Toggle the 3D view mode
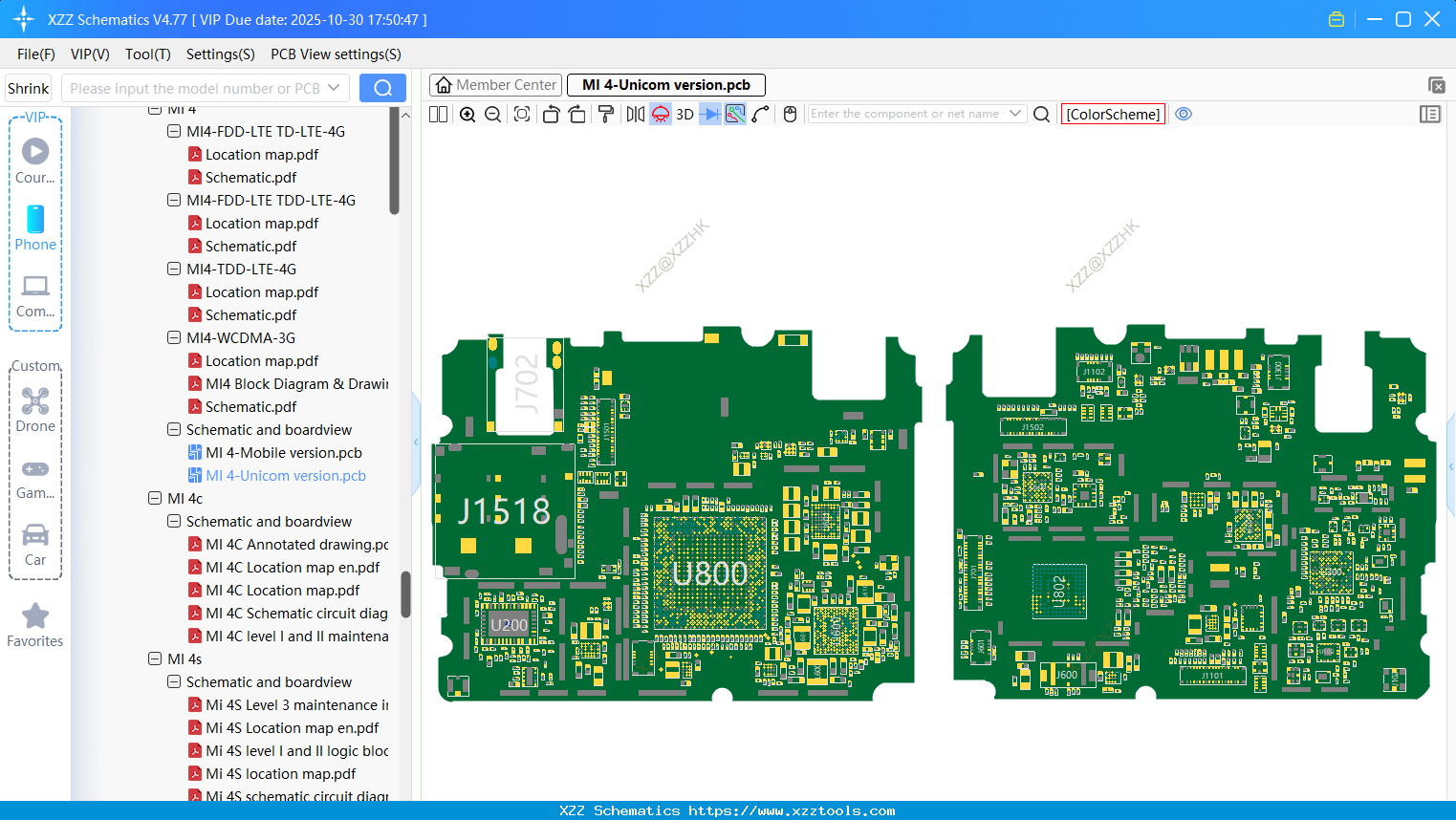This screenshot has width=1456, height=820. pos(685,115)
